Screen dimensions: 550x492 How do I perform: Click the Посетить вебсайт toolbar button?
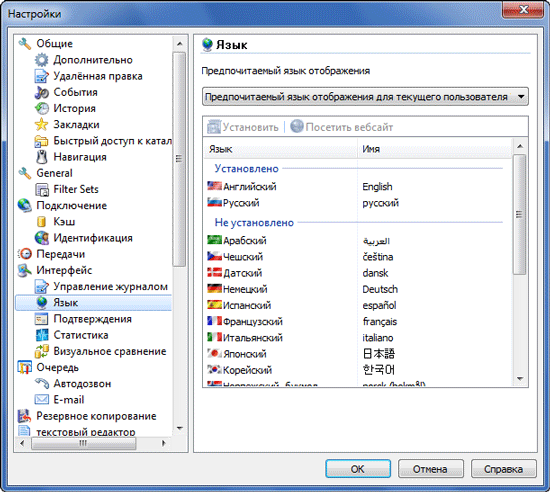[x=342, y=127]
